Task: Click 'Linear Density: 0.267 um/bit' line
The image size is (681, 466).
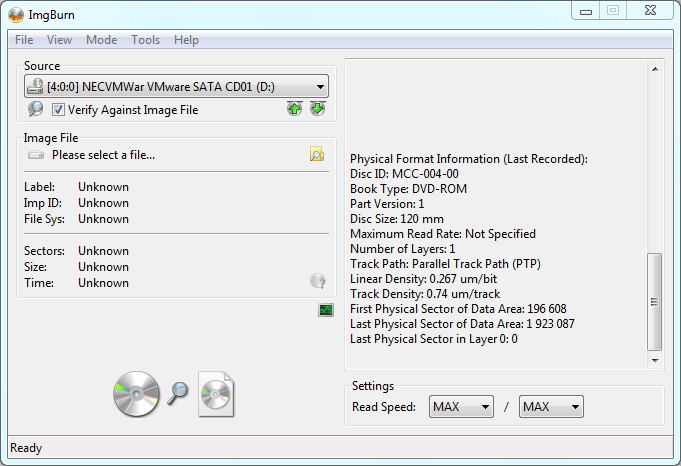Action: [423, 279]
